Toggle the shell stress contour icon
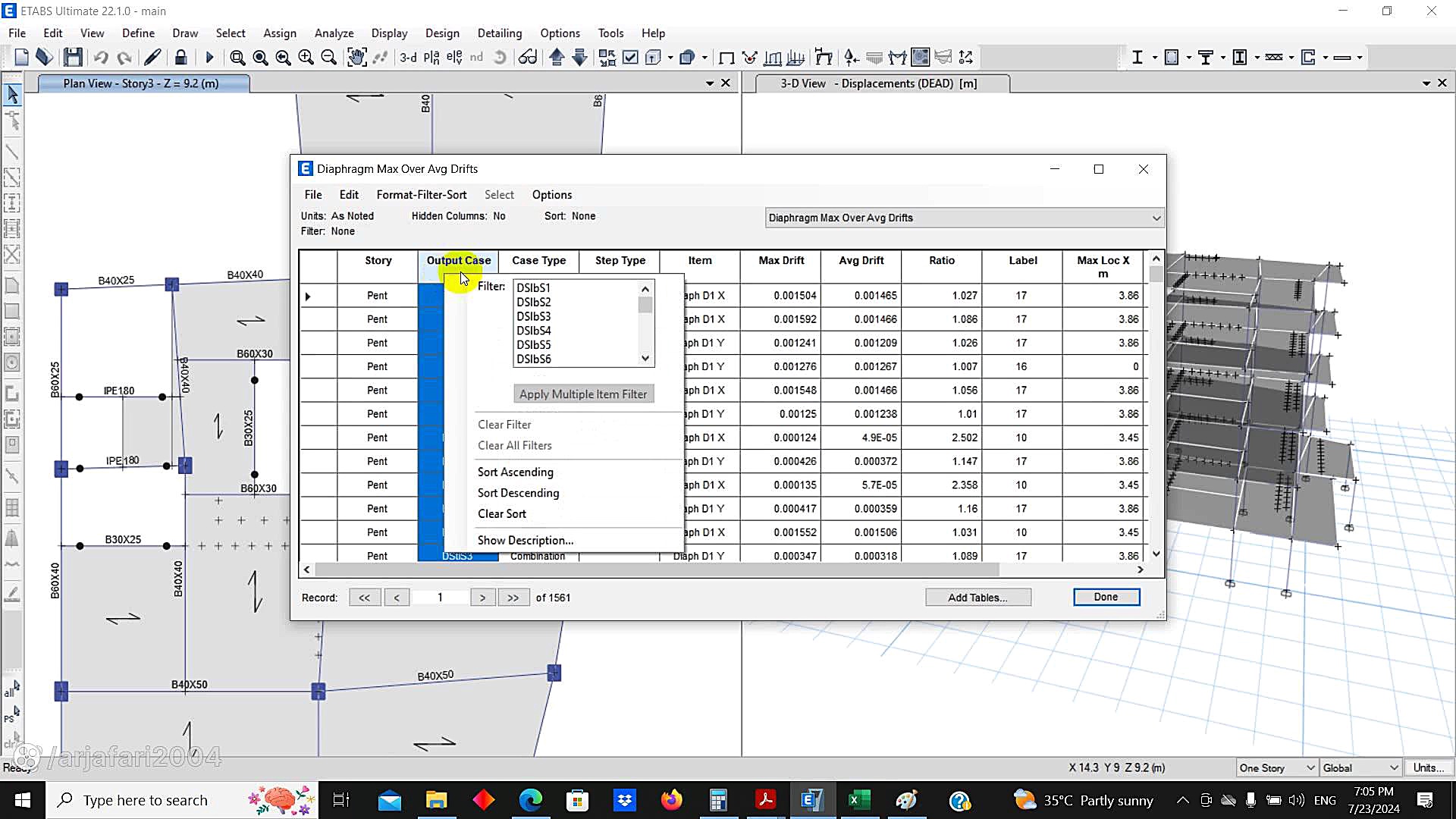Image resolution: width=1456 pixels, height=819 pixels. coord(920,58)
